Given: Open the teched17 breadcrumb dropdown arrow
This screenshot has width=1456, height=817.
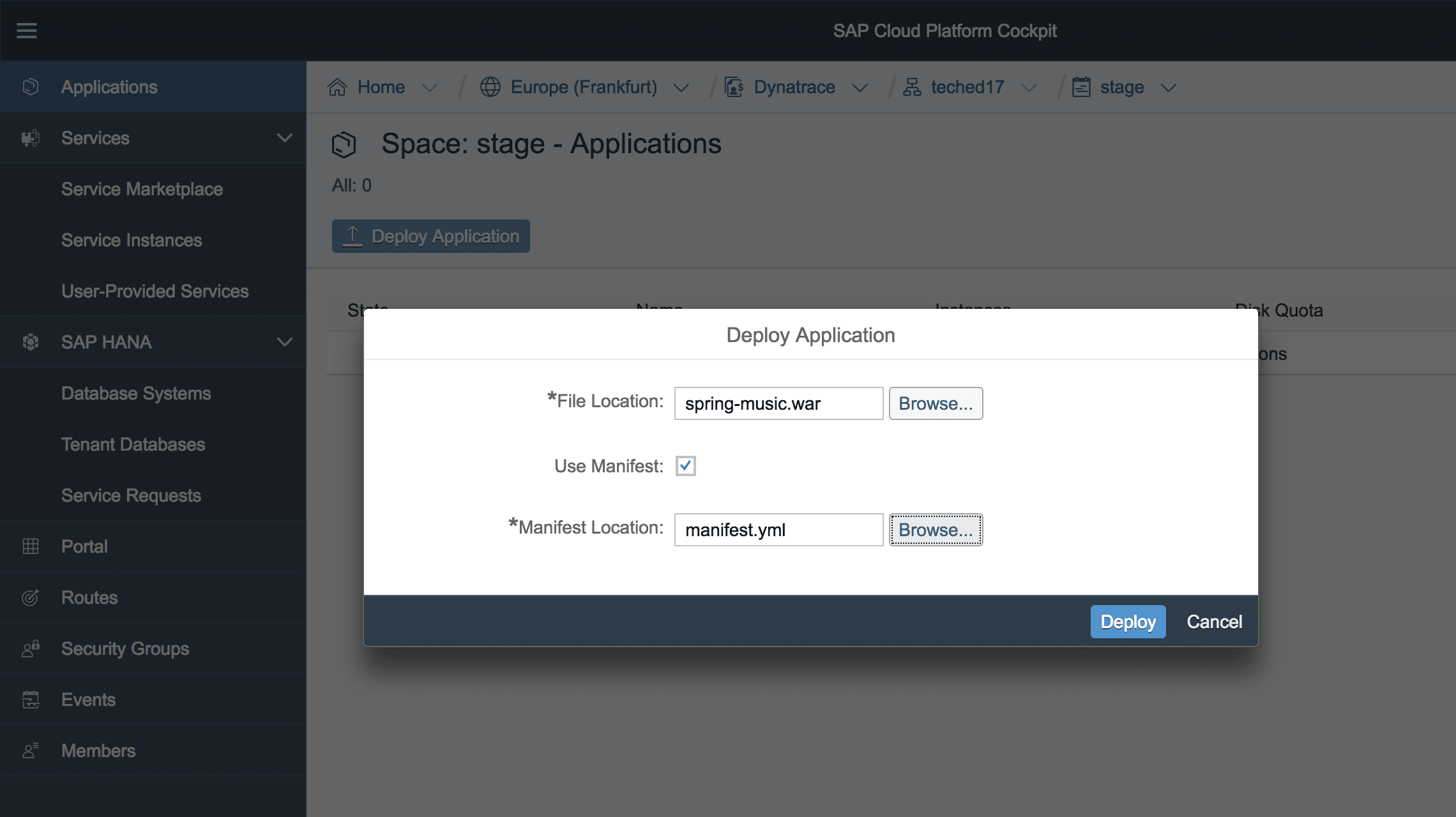Looking at the screenshot, I should click(1028, 87).
